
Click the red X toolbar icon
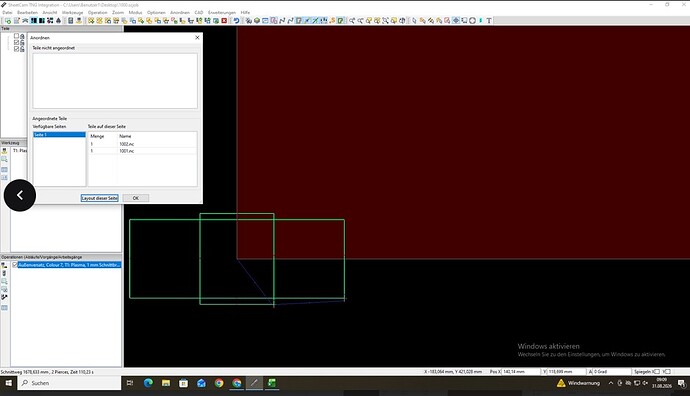pos(224,21)
